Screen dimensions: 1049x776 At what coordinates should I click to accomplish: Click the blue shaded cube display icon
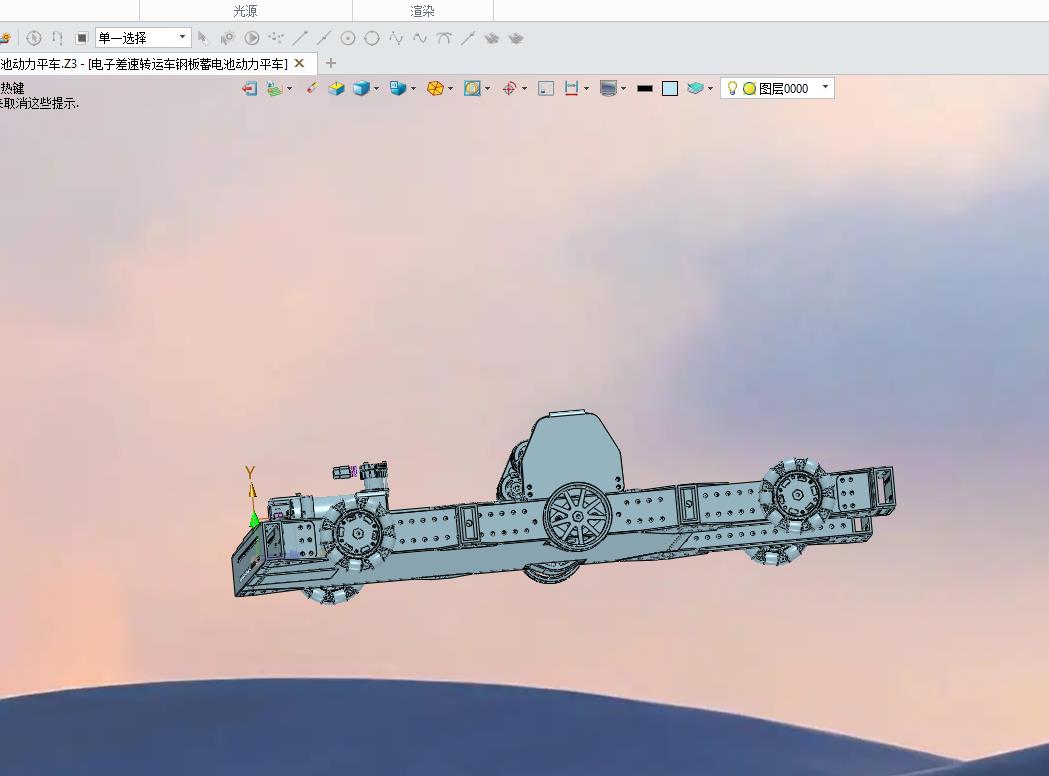[361, 88]
